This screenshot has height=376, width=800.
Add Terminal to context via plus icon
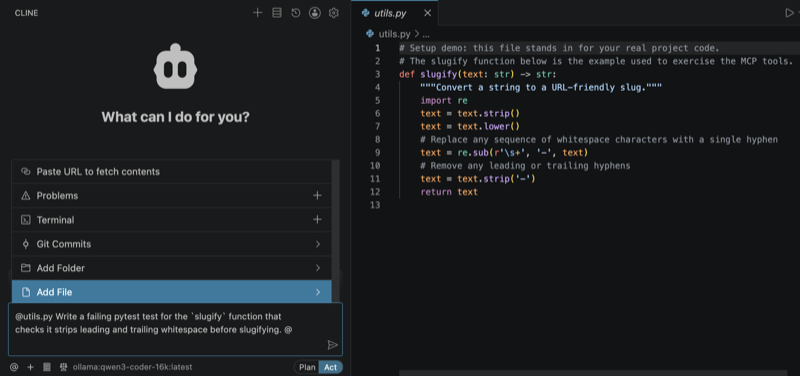coord(317,219)
